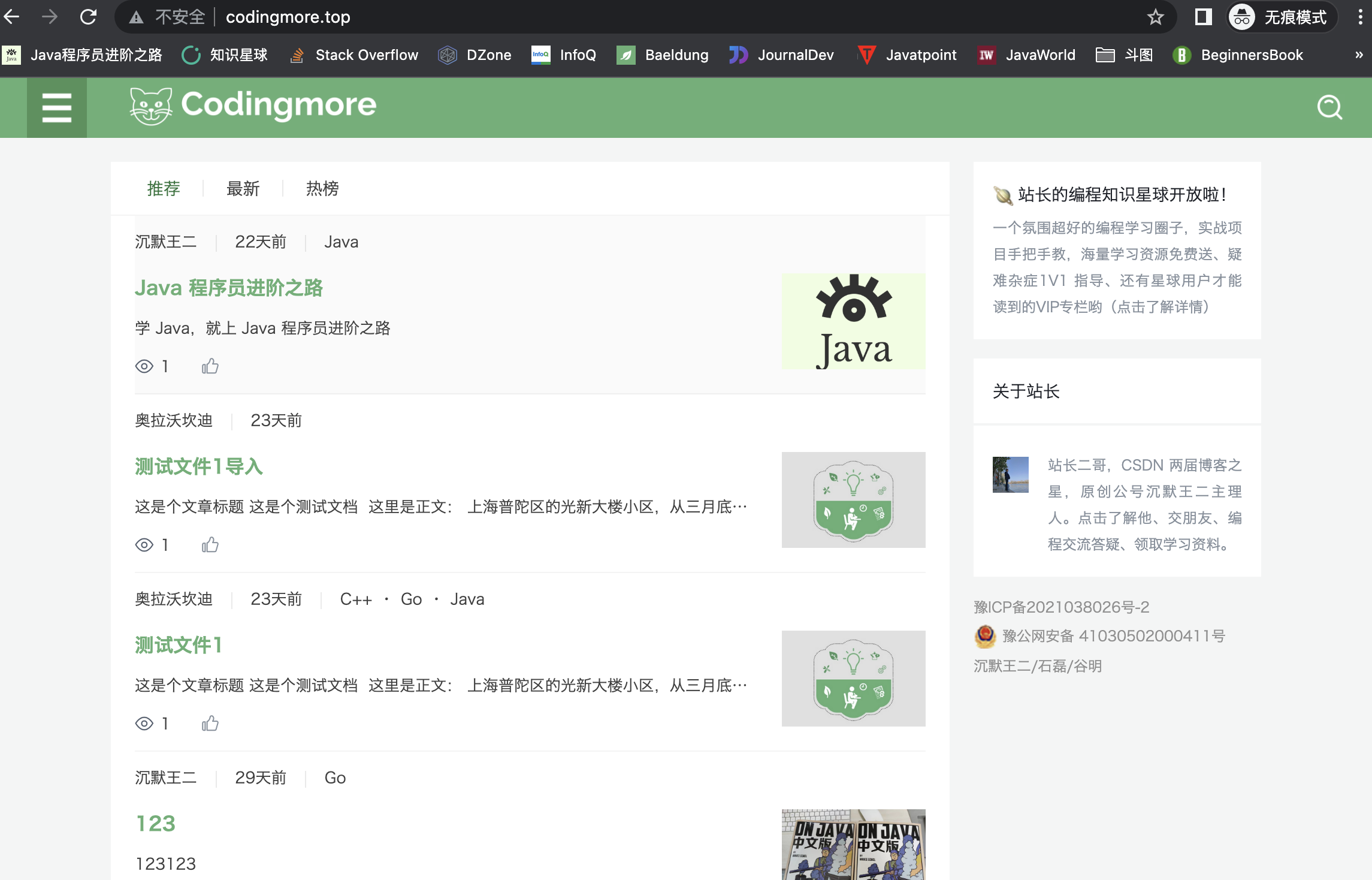Like the 测试文件1 article

210,724
